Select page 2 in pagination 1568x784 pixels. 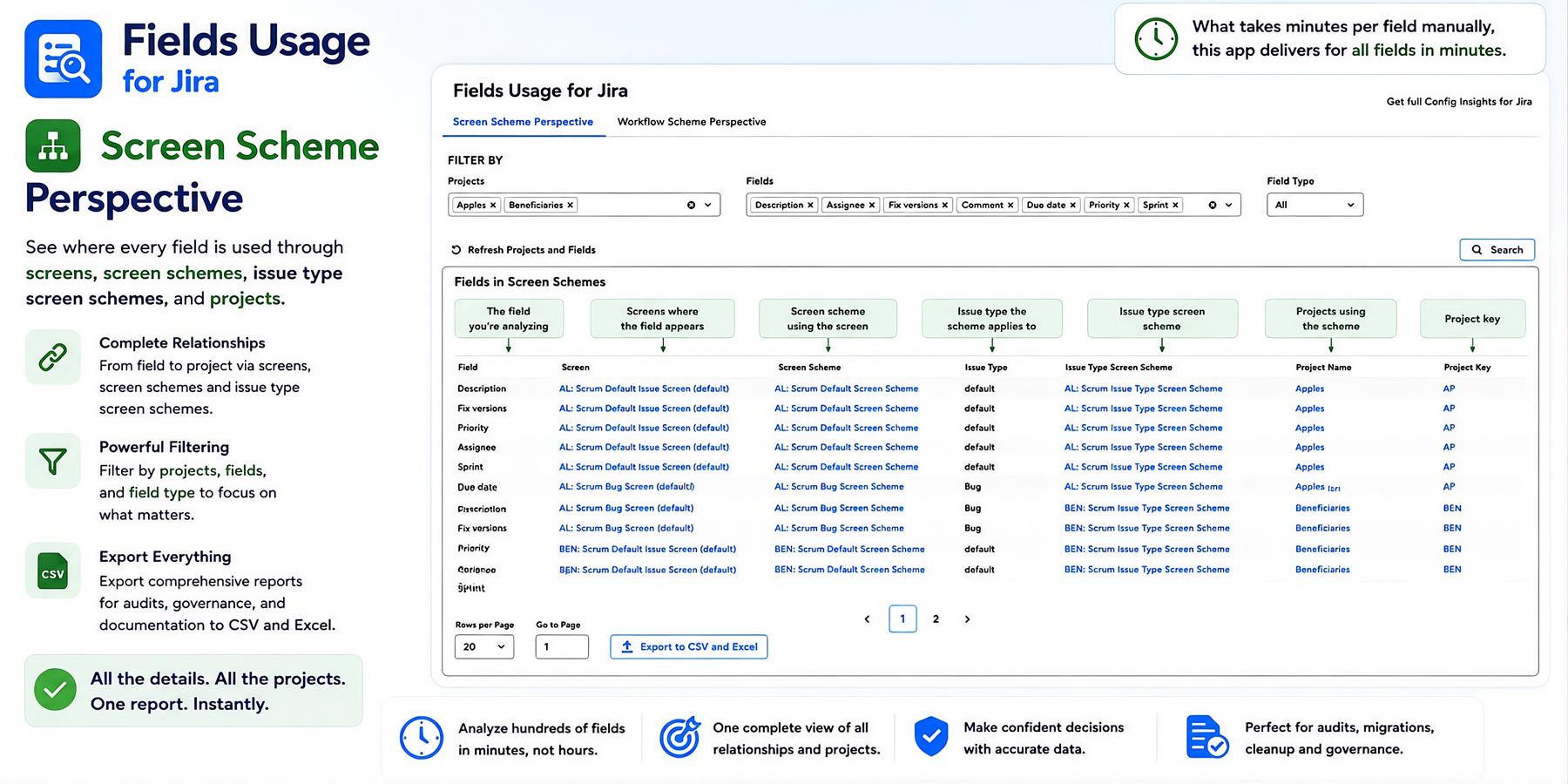936,619
